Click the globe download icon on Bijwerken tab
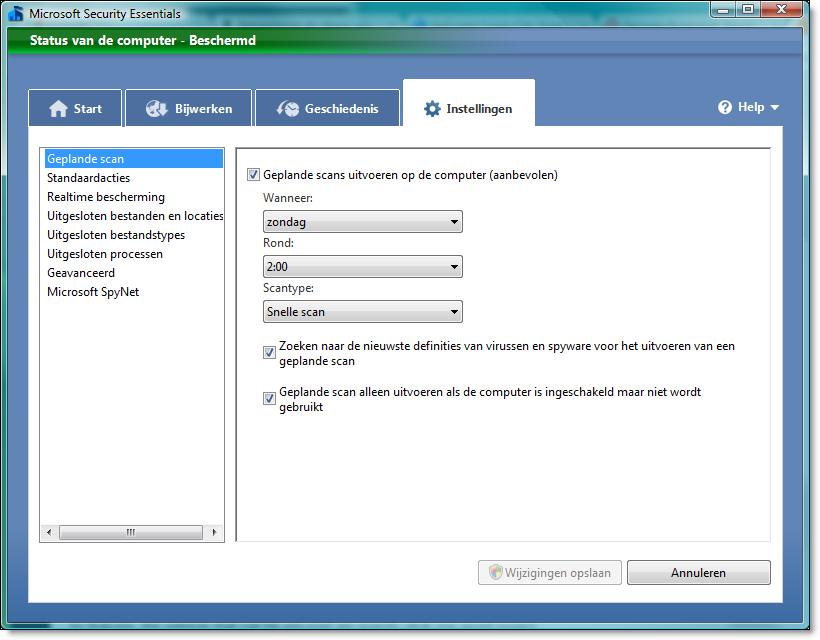Screen dimensions: 820x640 point(156,109)
